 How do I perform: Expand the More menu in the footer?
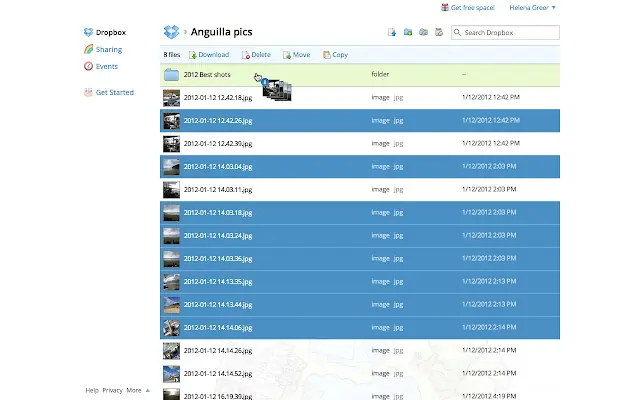click(138, 390)
